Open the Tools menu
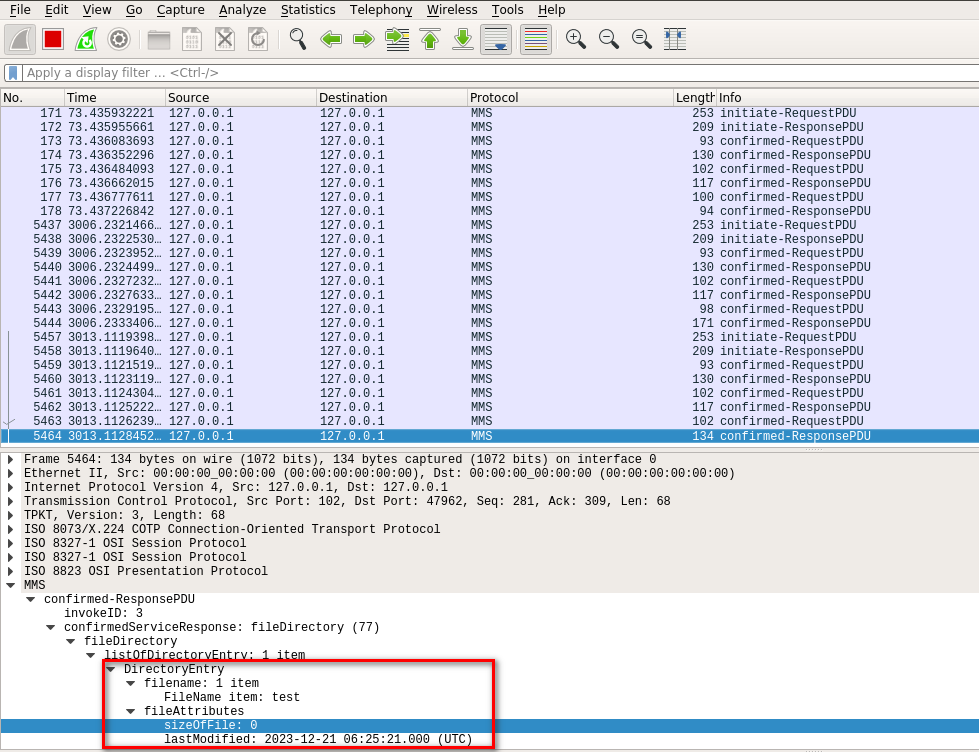 [508, 10]
